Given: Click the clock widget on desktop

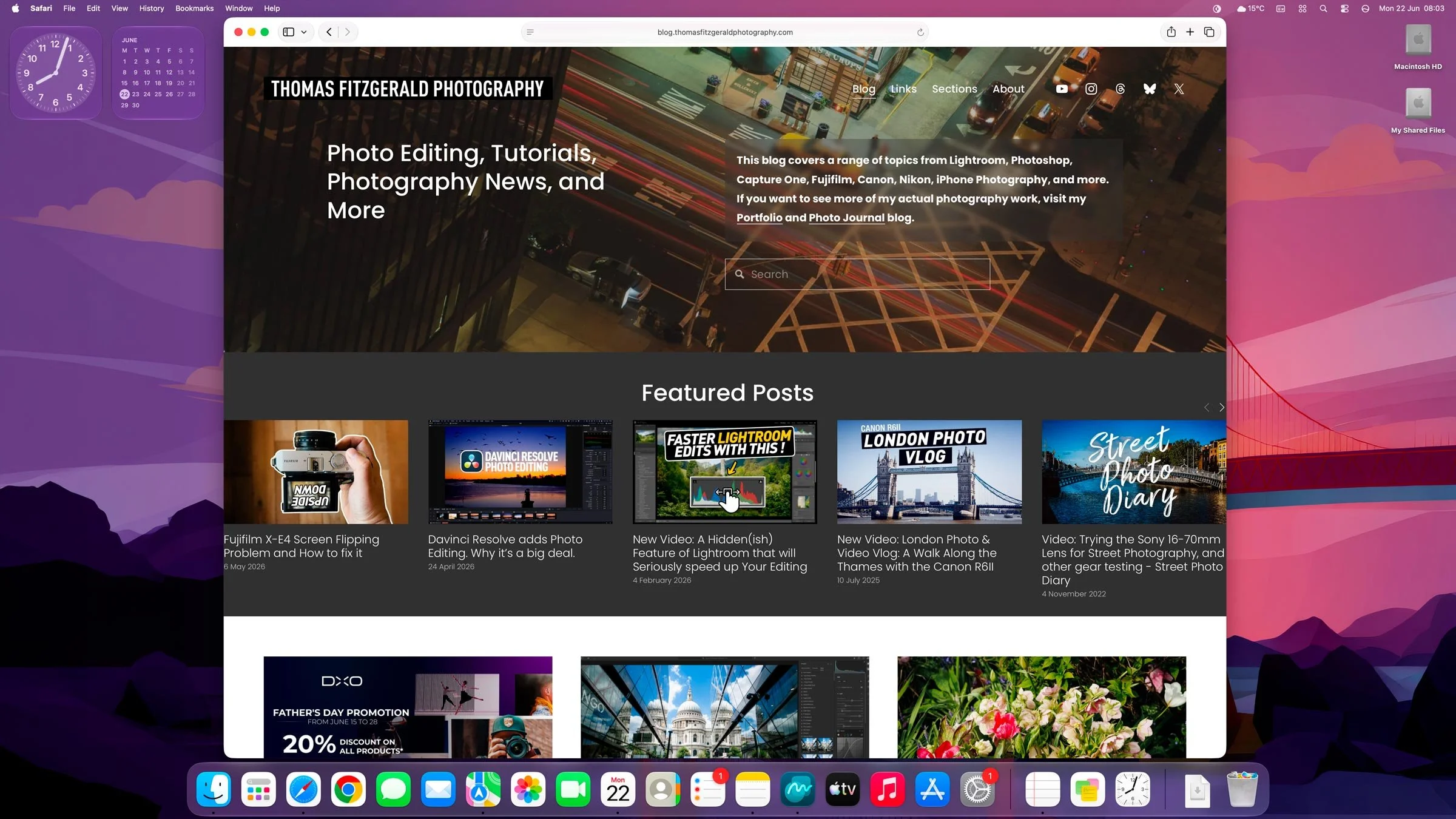Looking at the screenshot, I should point(56,73).
